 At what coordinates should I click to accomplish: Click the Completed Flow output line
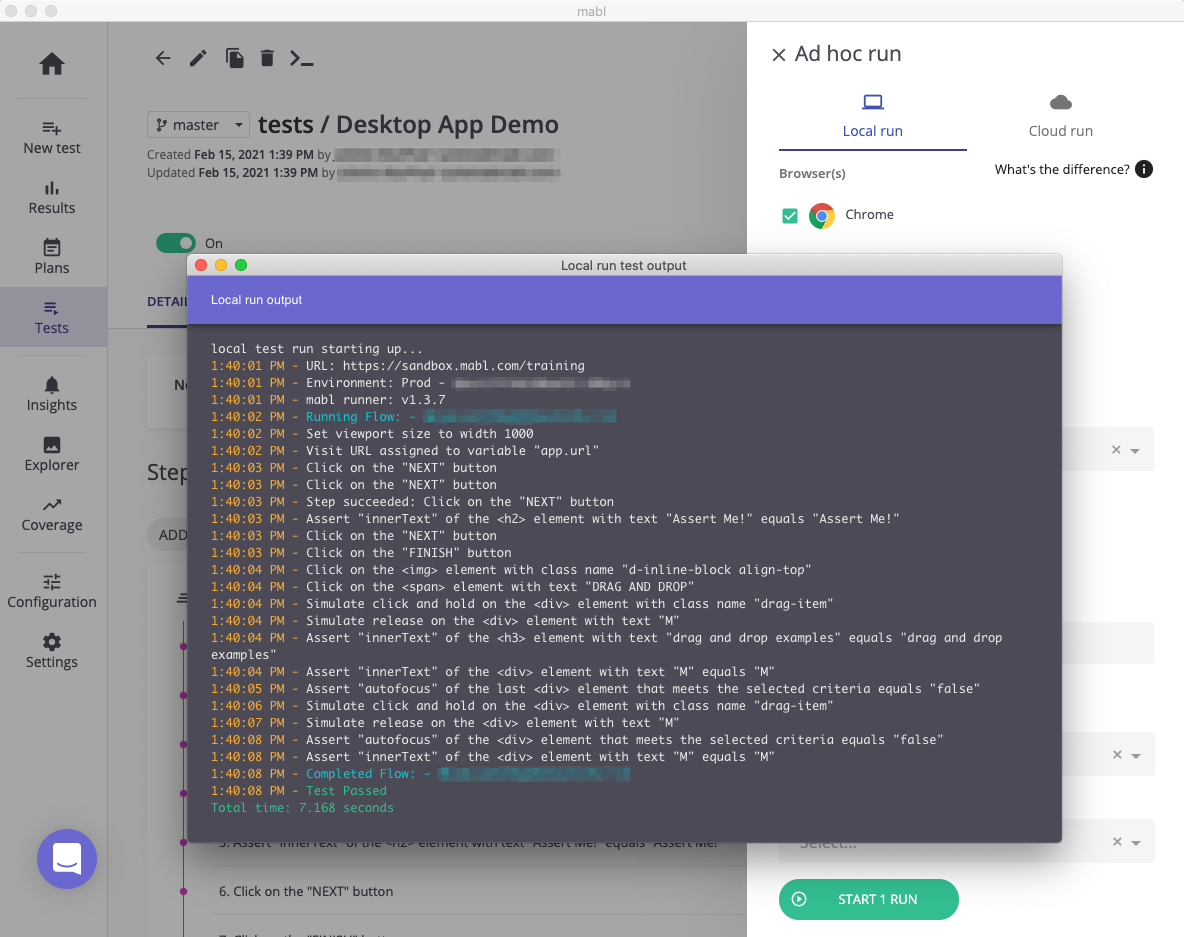click(420, 774)
